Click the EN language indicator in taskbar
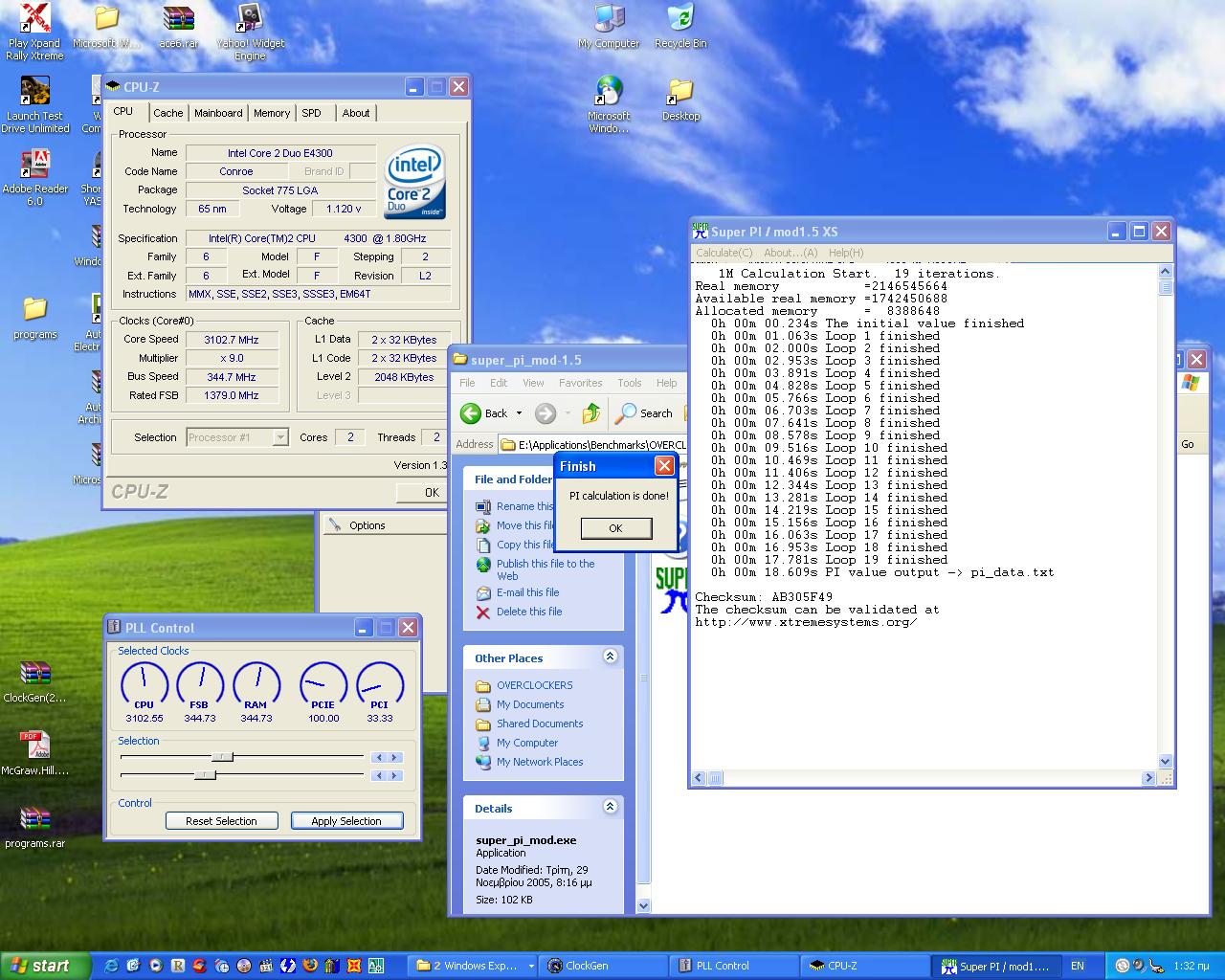 click(x=1078, y=966)
